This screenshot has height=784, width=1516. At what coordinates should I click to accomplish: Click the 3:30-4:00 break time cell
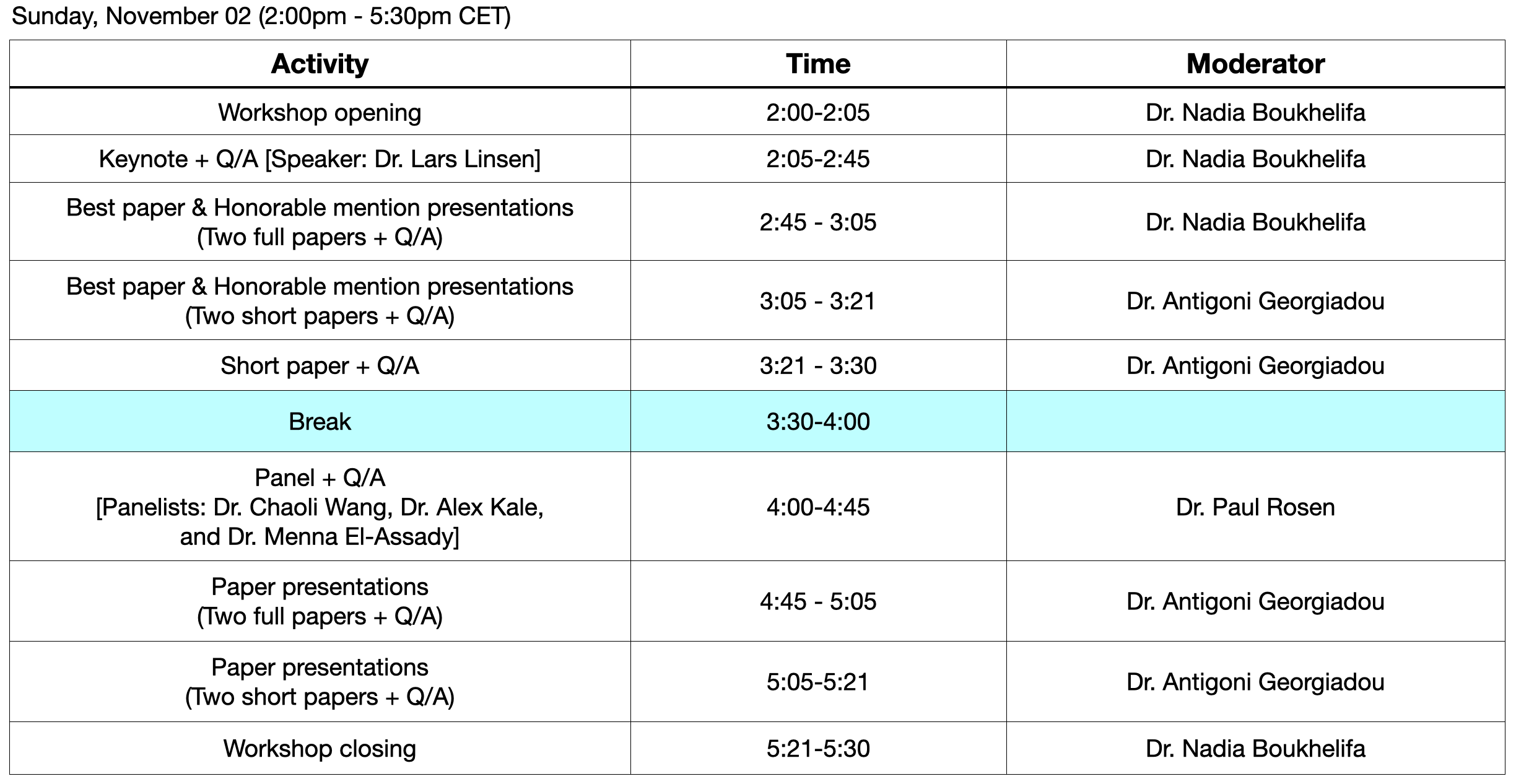(818, 422)
